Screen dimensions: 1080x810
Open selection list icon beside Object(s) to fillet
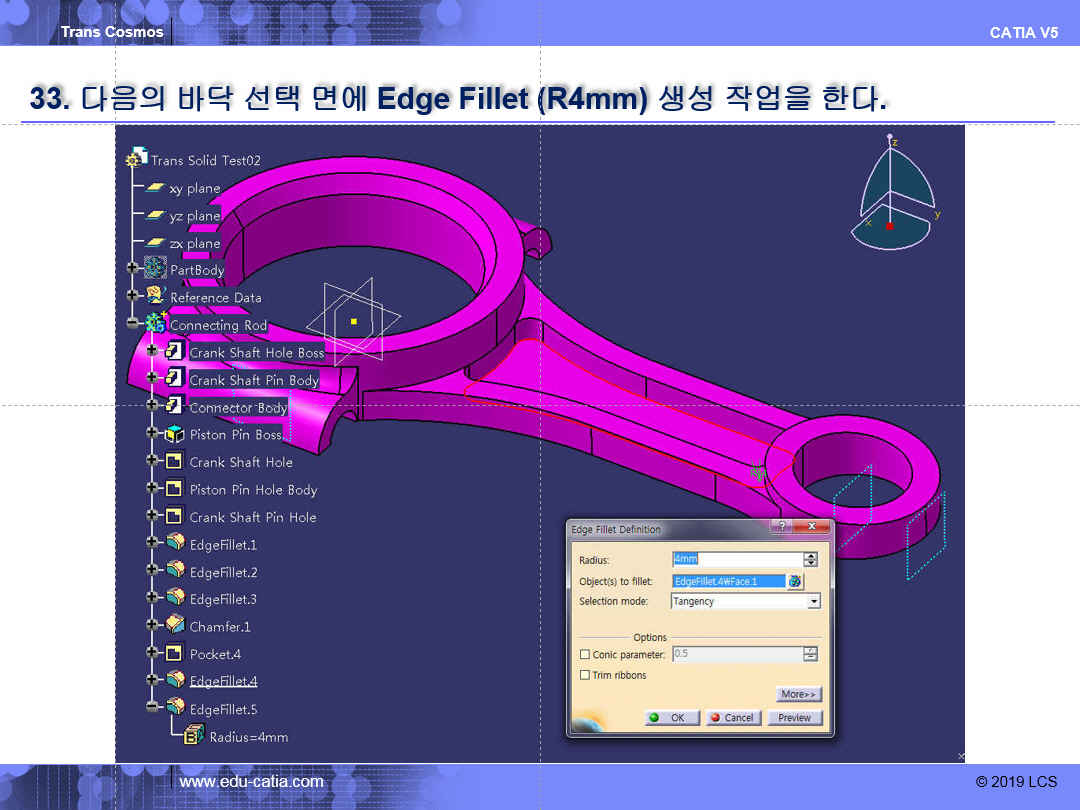click(x=795, y=581)
